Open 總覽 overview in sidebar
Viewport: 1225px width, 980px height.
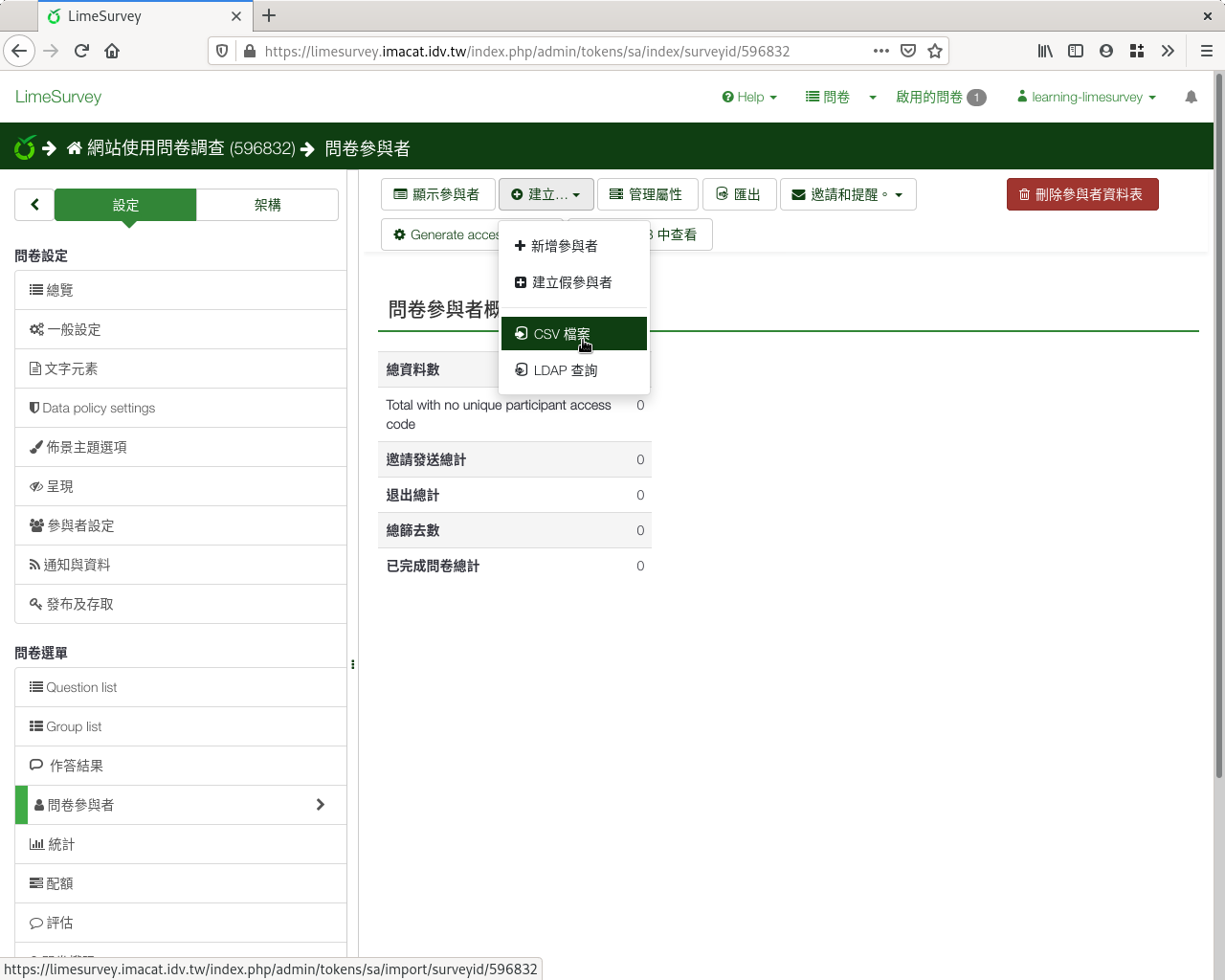tap(181, 290)
